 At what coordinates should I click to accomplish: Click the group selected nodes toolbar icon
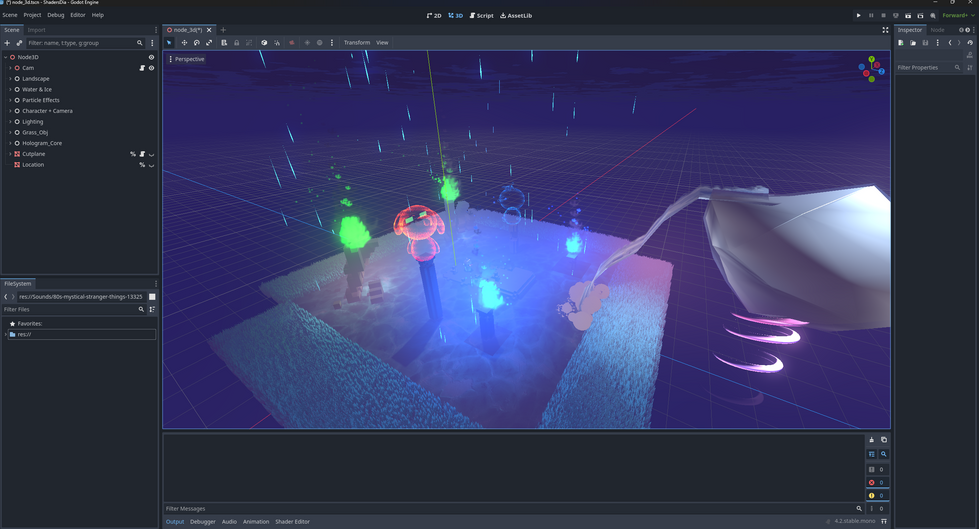pos(249,42)
